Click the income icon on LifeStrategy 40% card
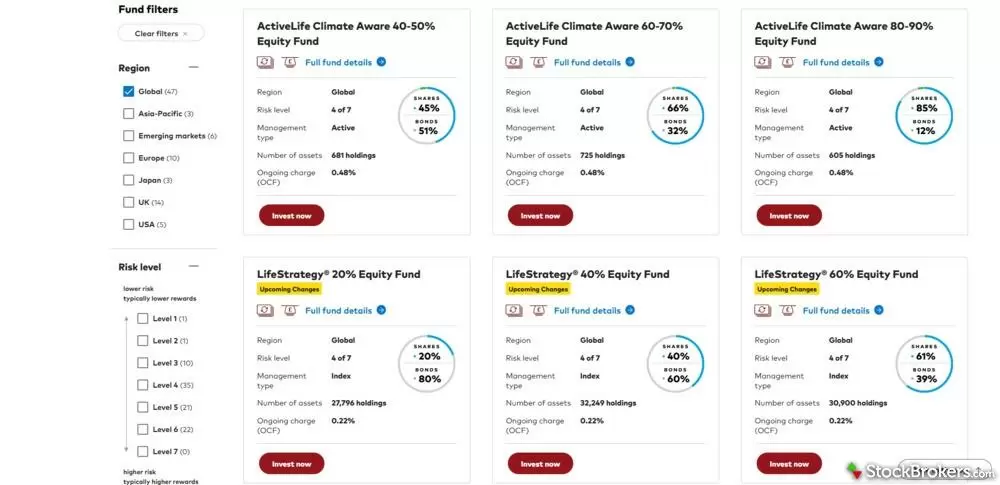This screenshot has width=1000, height=485. 539,310
